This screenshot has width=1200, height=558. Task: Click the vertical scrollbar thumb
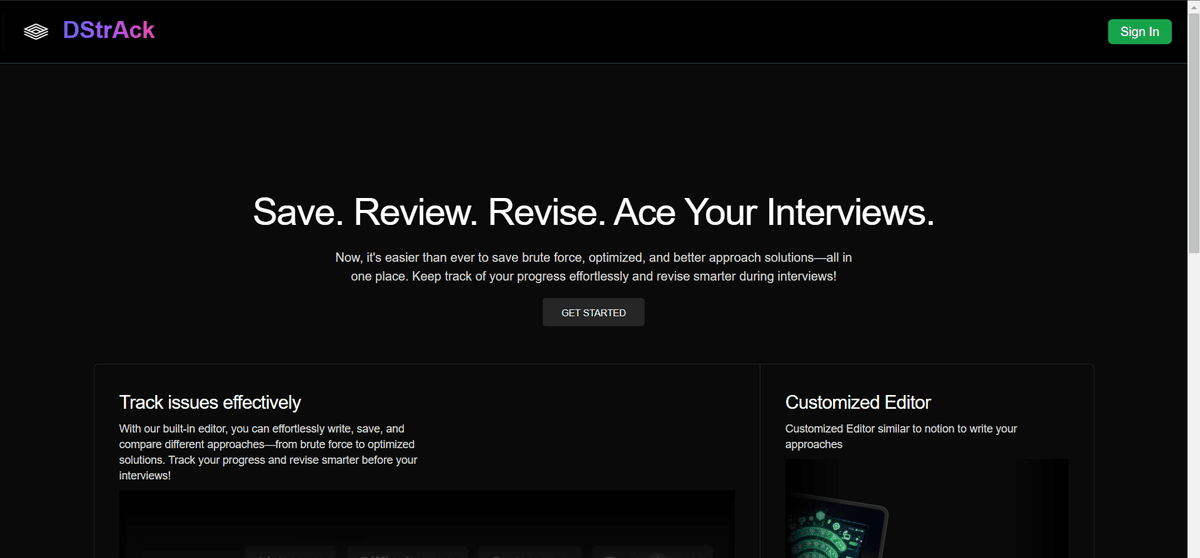coord(1192,130)
